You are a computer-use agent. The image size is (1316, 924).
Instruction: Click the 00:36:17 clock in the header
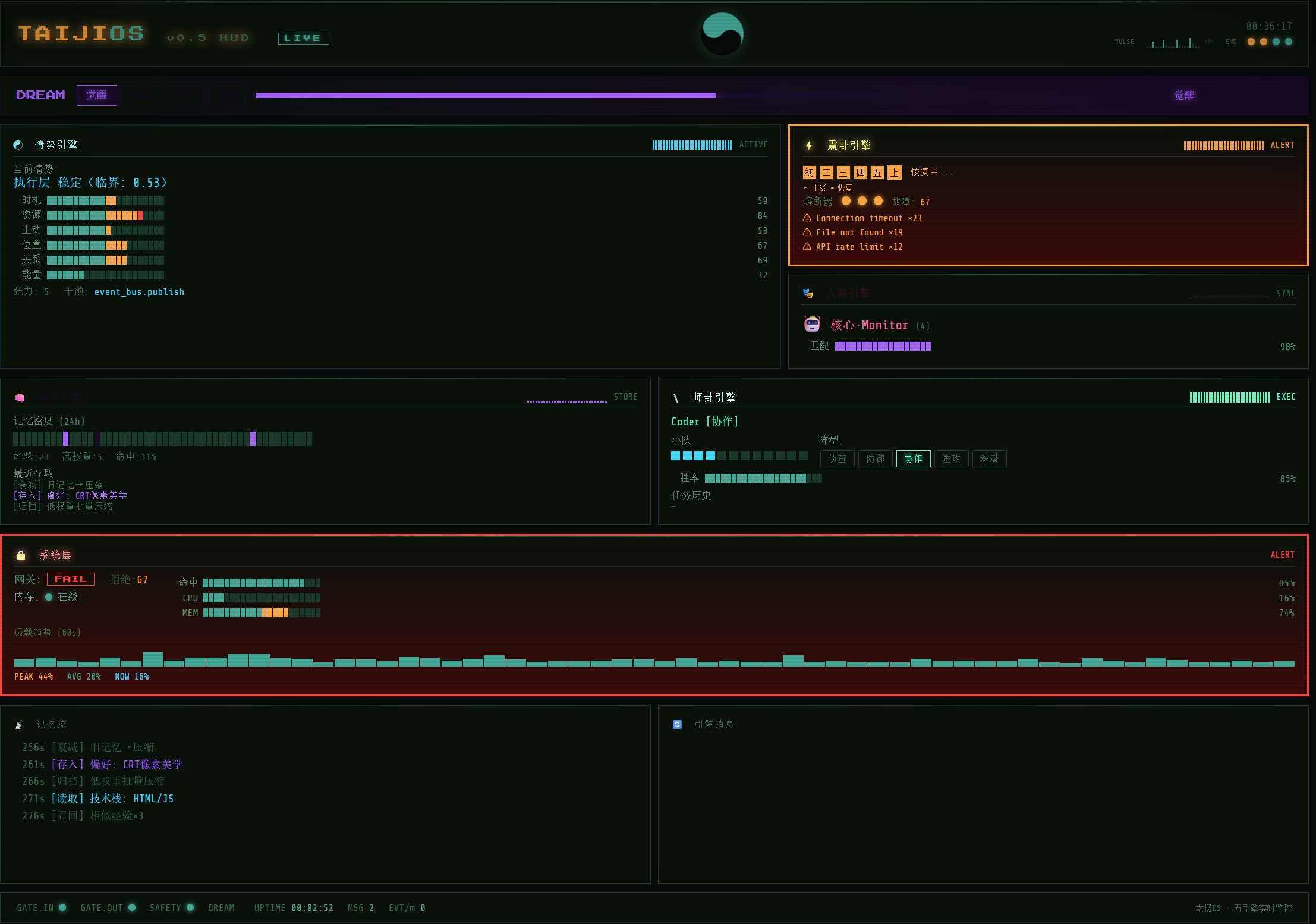tap(1269, 26)
